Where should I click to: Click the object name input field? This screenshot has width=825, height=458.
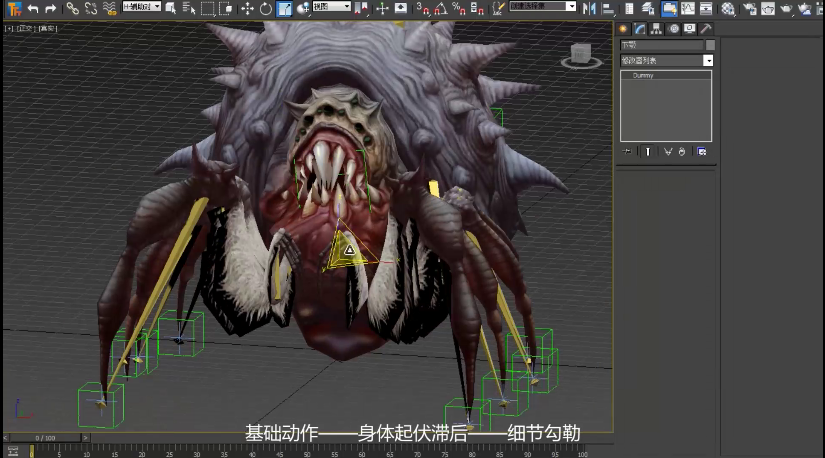click(x=661, y=45)
